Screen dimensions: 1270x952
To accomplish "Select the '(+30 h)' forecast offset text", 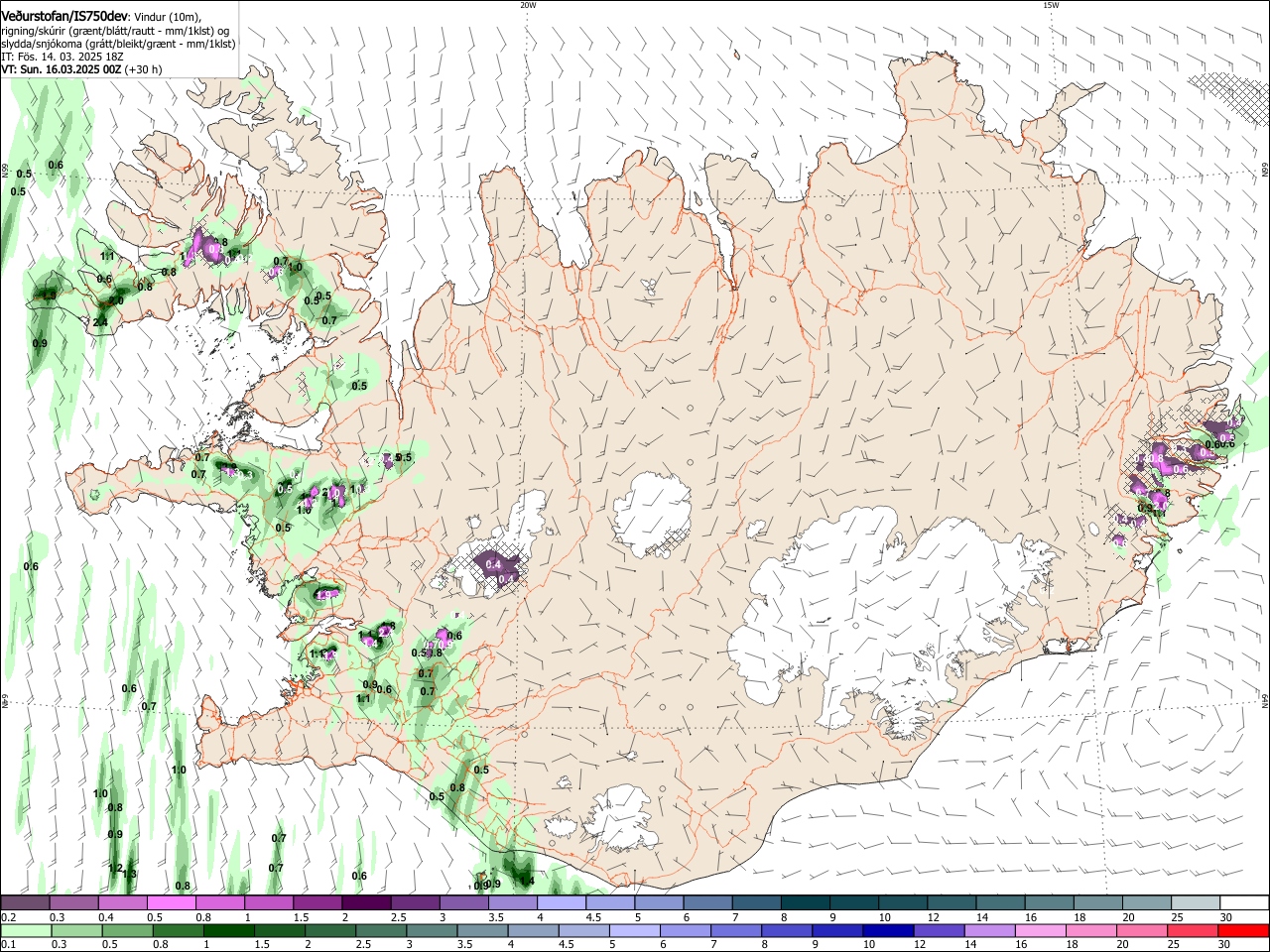I will tap(144, 69).
